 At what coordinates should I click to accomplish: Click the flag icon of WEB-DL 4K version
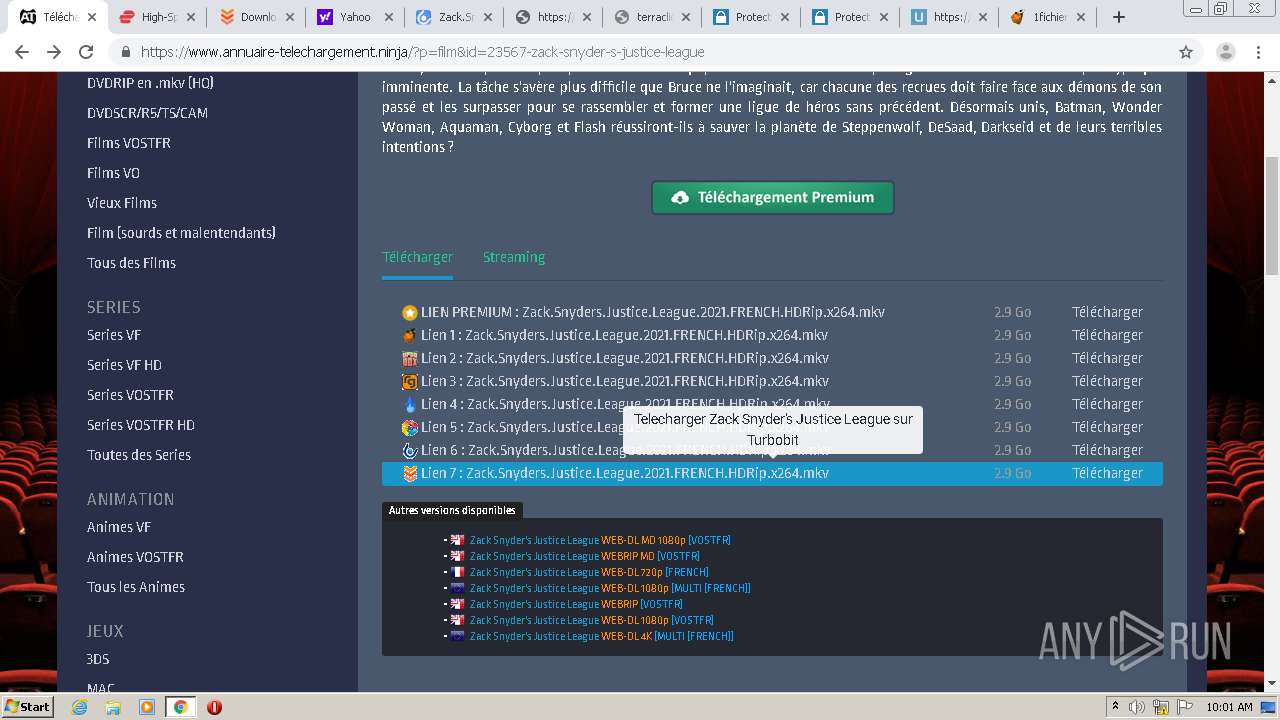[457, 636]
